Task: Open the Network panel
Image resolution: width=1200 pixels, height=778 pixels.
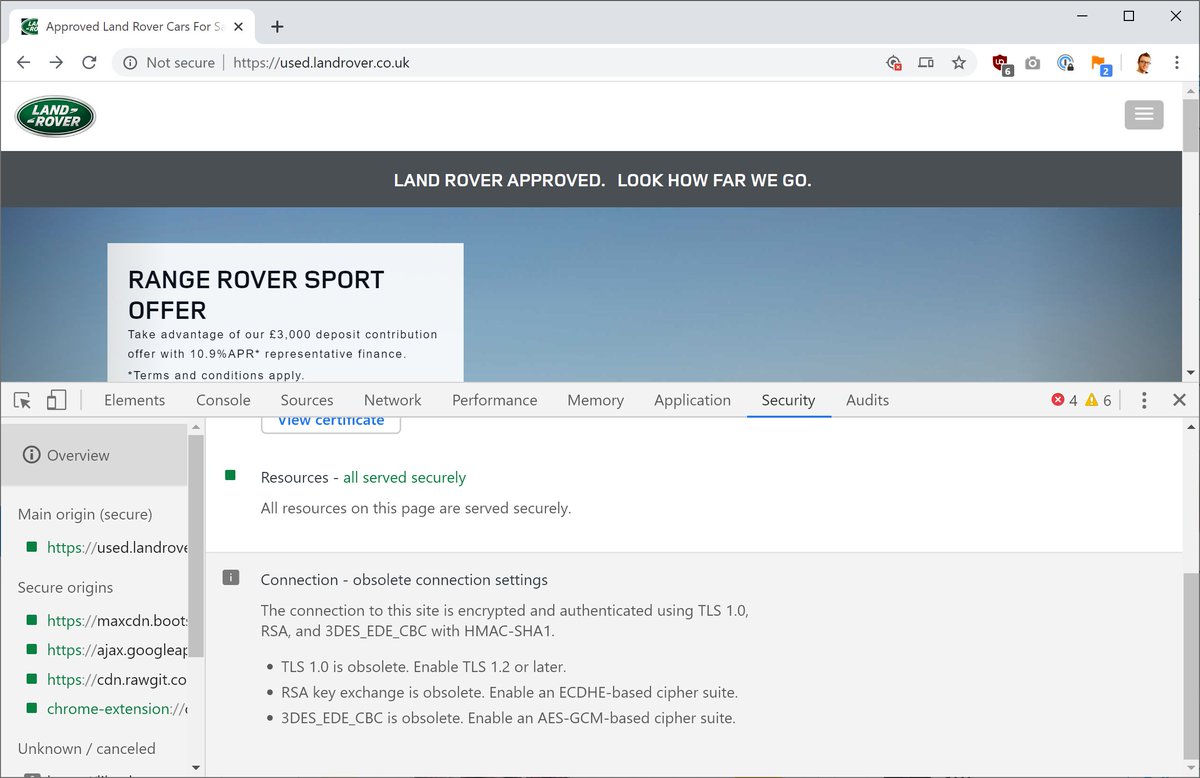Action: coord(393,400)
